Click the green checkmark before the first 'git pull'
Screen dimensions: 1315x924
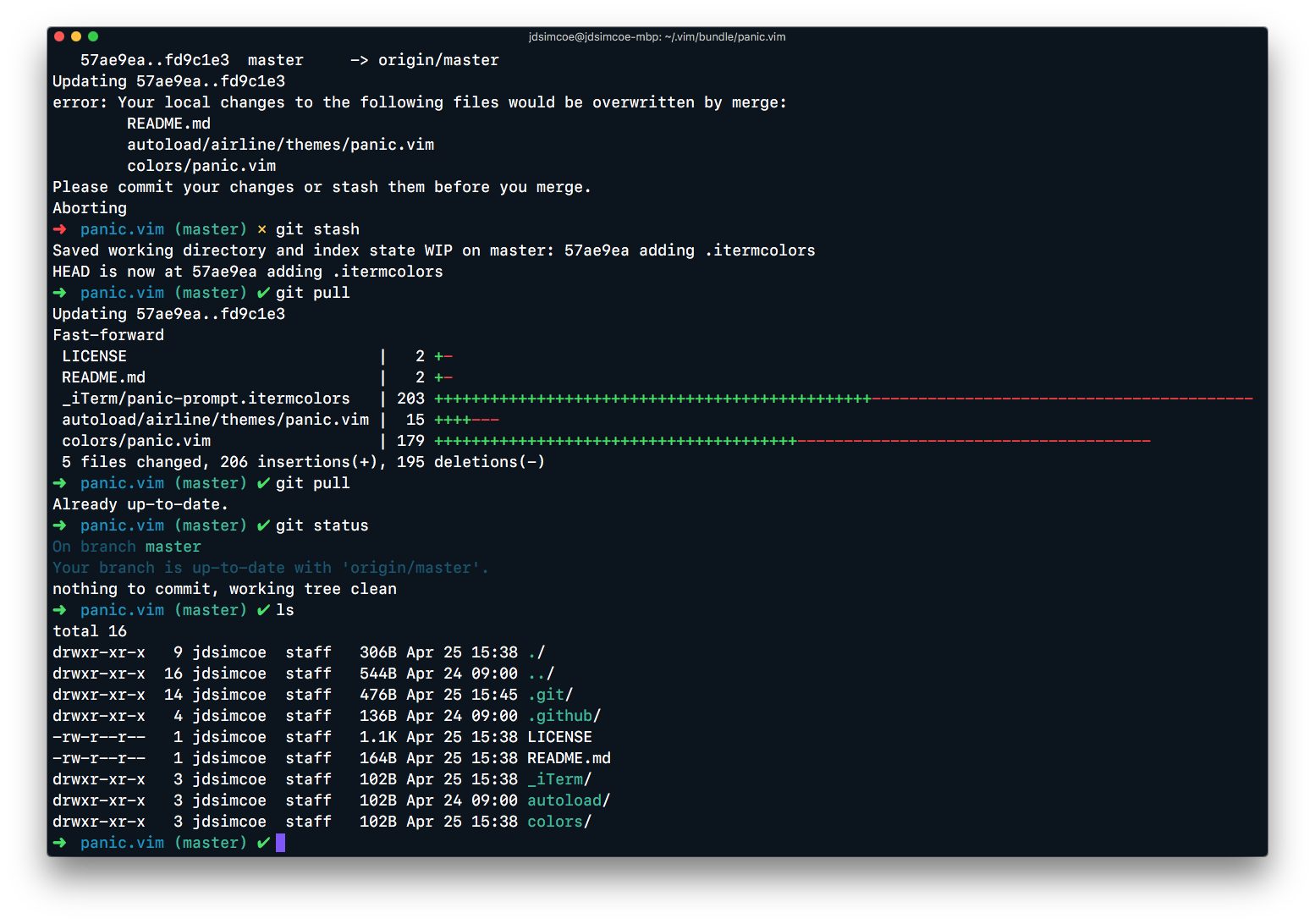click(x=263, y=293)
